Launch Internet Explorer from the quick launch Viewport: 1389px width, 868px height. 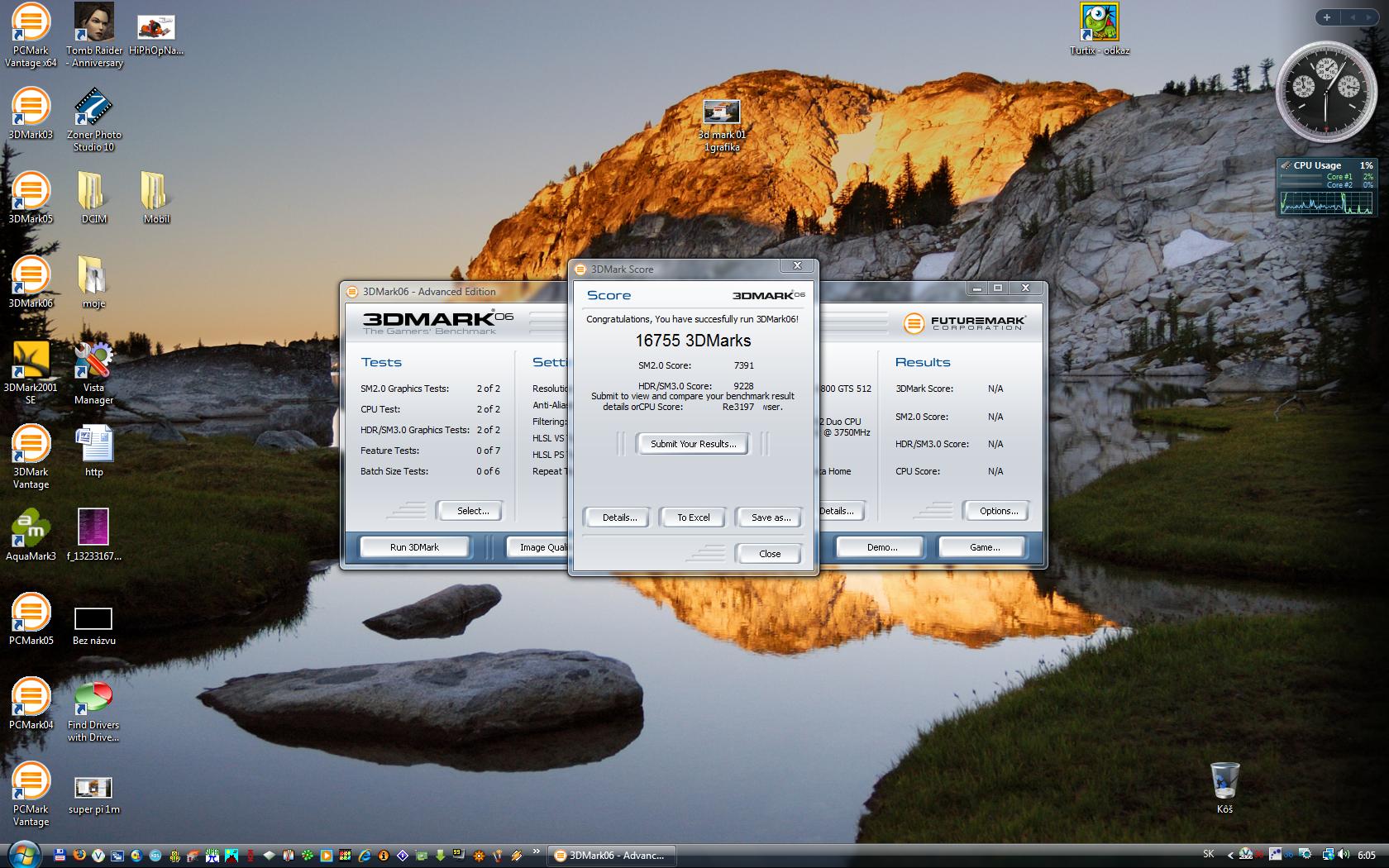[365, 856]
